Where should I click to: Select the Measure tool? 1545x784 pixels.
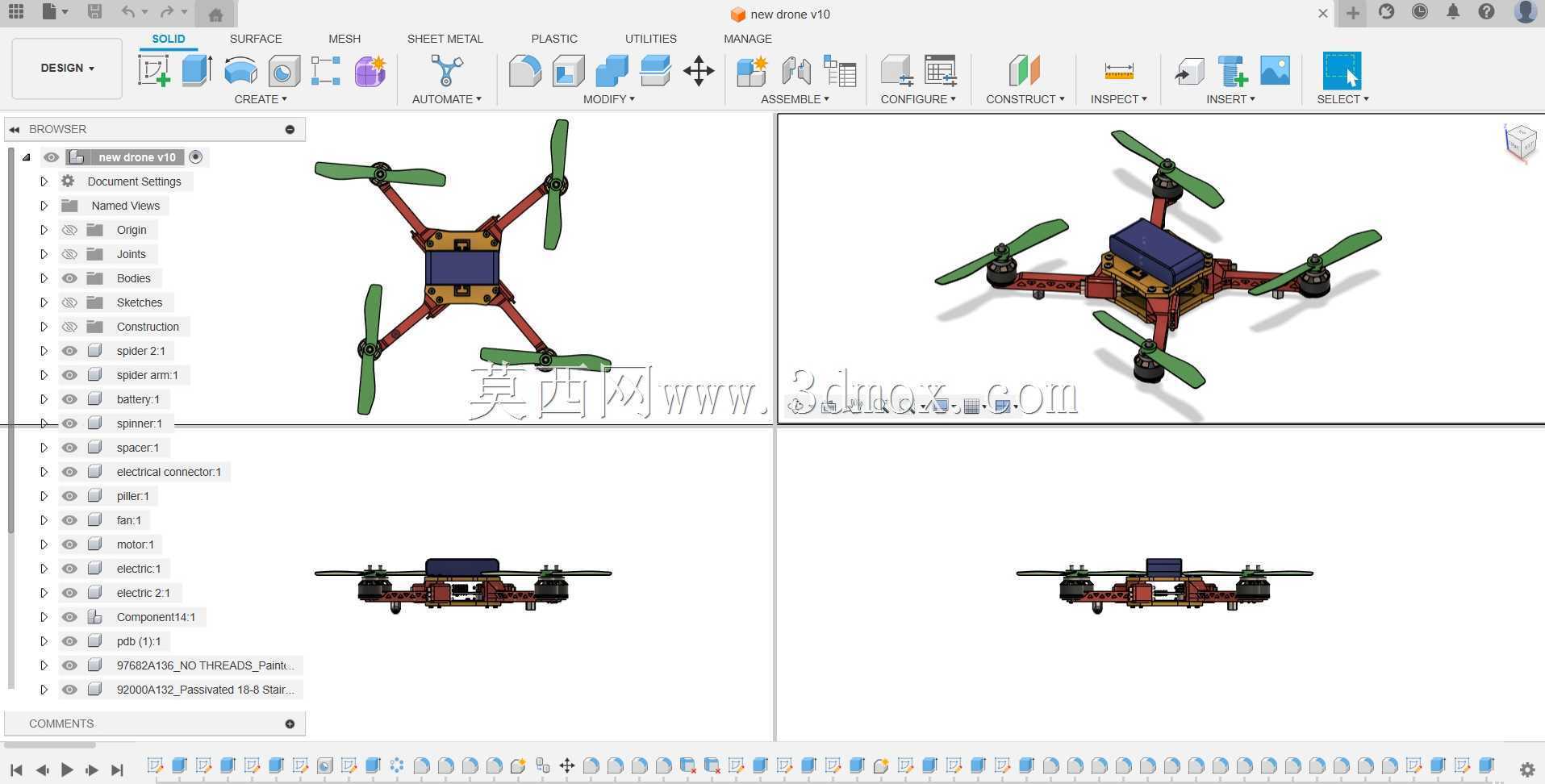pos(1119,71)
